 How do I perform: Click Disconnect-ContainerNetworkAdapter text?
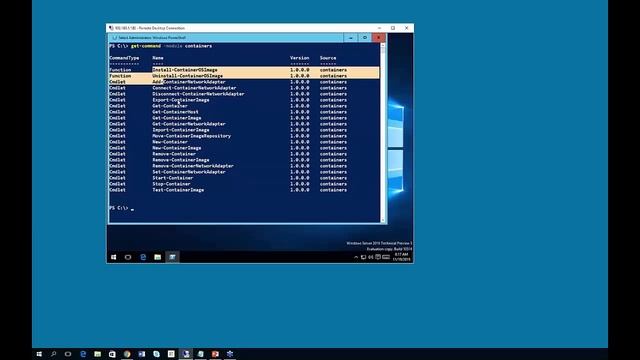pyautogui.click(x=198, y=94)
